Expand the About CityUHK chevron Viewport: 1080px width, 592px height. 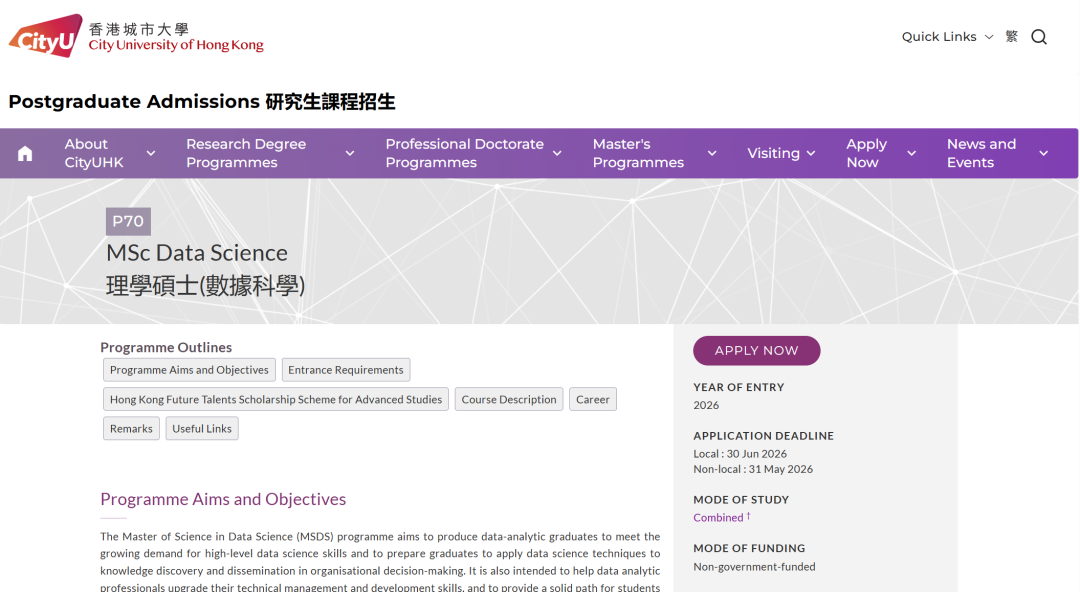point(151,153)
